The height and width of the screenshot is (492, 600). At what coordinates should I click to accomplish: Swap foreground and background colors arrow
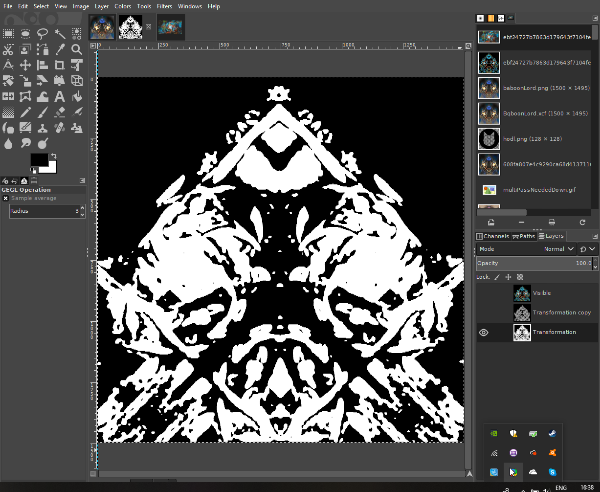[54, 156]
